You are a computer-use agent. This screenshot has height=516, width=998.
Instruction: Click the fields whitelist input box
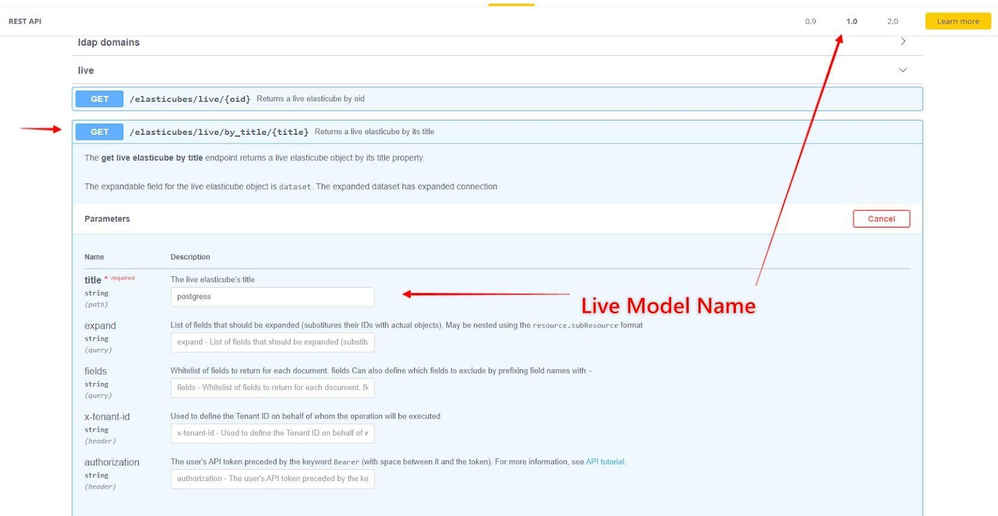272,388
